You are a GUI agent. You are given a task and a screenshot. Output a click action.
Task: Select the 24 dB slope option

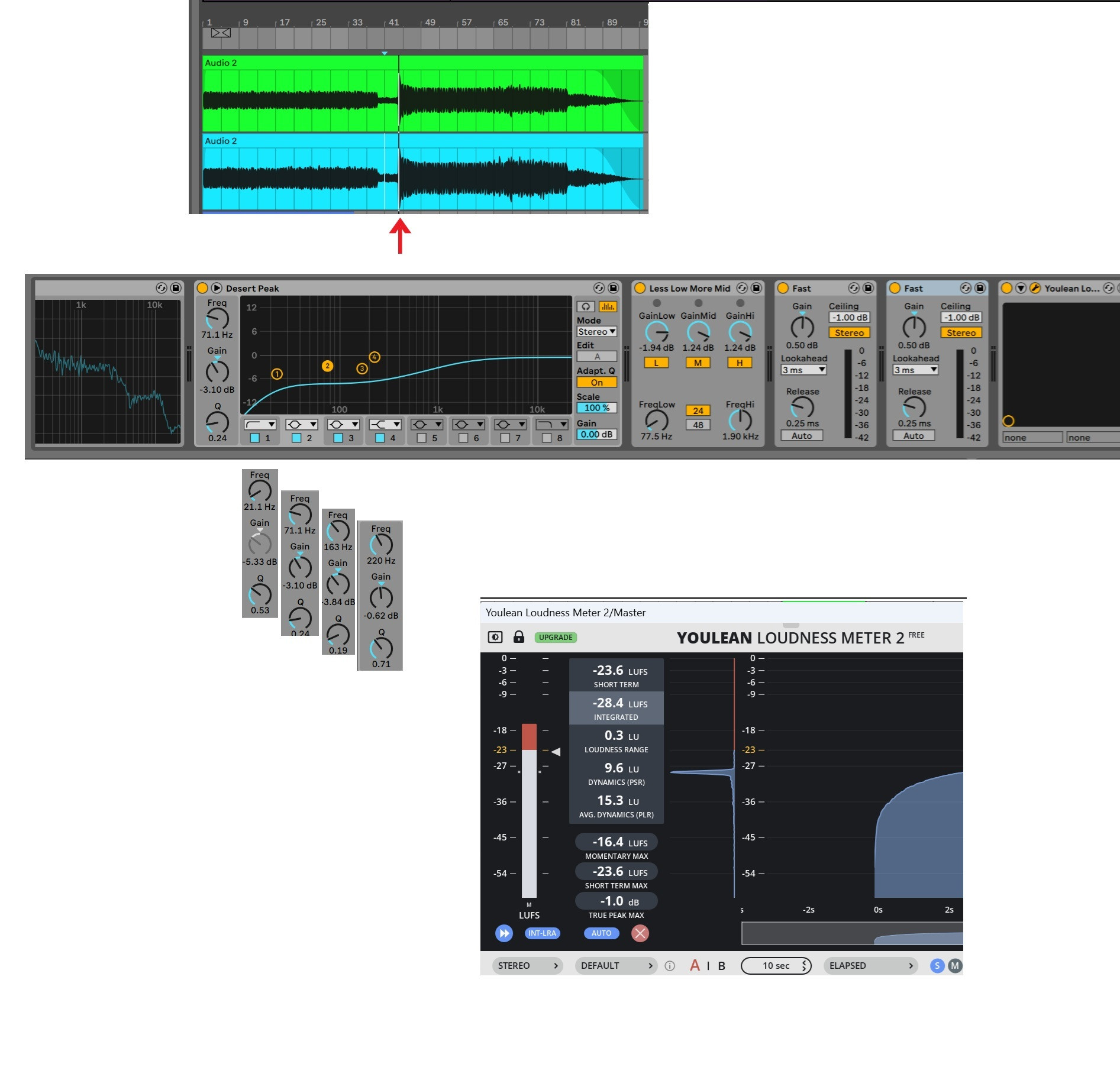coord(698,410)
